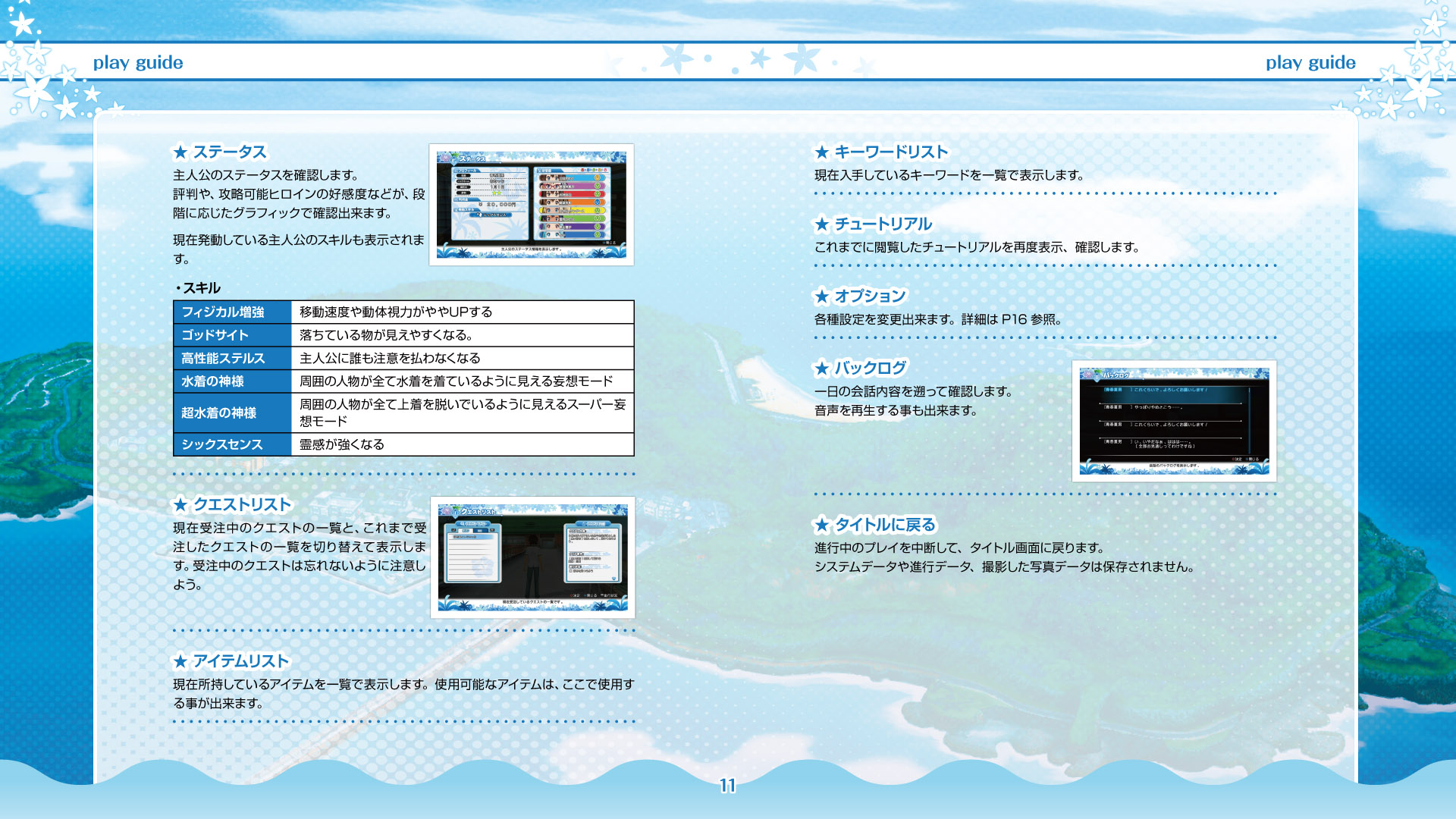
Task: Click the star icon beside バックログ heading
Action: (x=822, y=369)
